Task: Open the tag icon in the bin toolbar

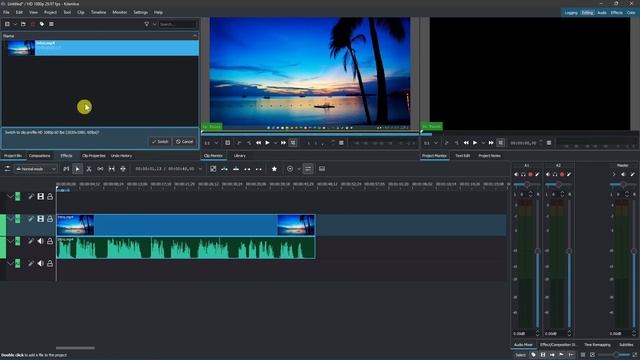Action: pyautogui.click(x=42, y=24)
